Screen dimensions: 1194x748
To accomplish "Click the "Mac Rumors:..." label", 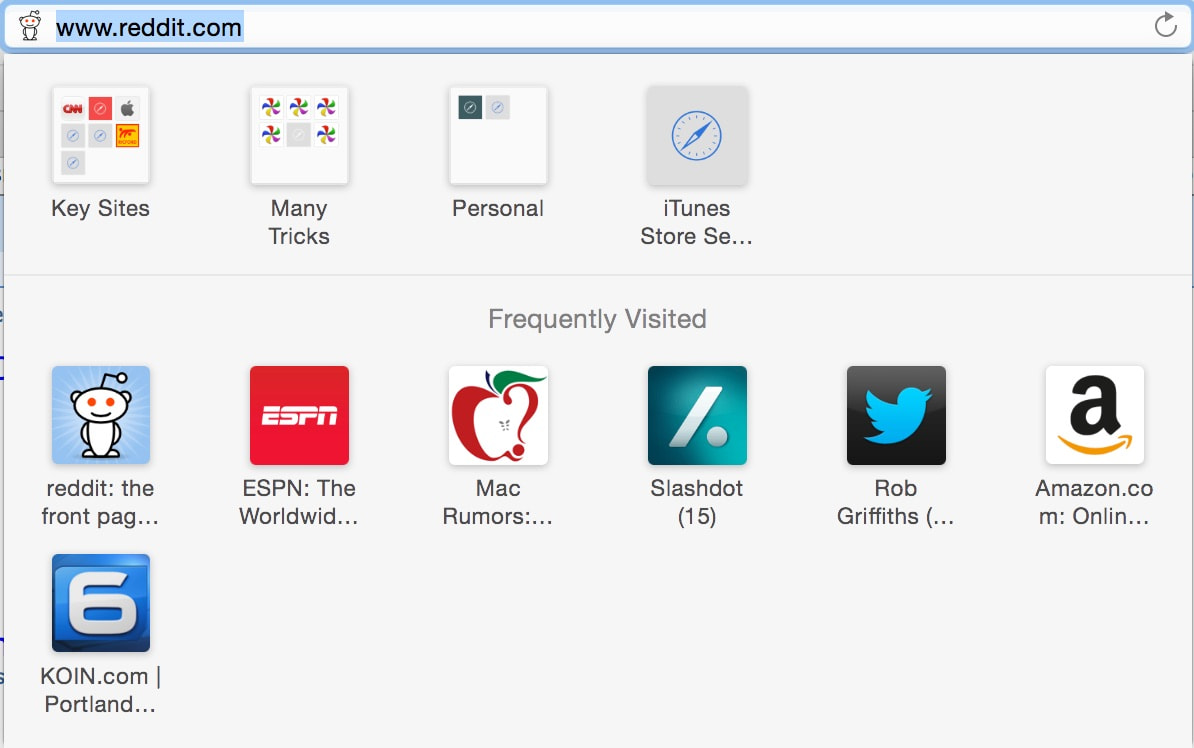I will coord(498,502).
